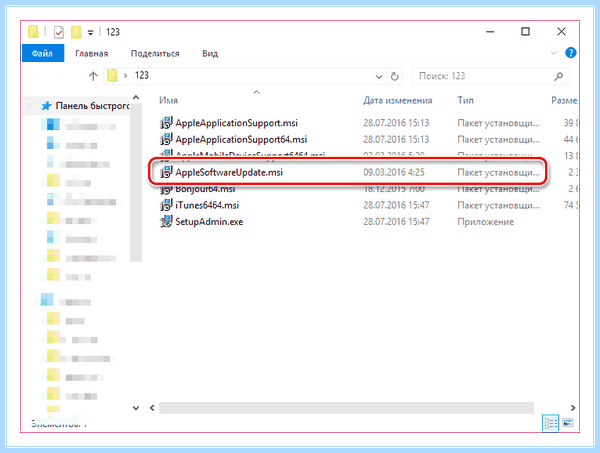Refresh the 123 folder view

395,77
